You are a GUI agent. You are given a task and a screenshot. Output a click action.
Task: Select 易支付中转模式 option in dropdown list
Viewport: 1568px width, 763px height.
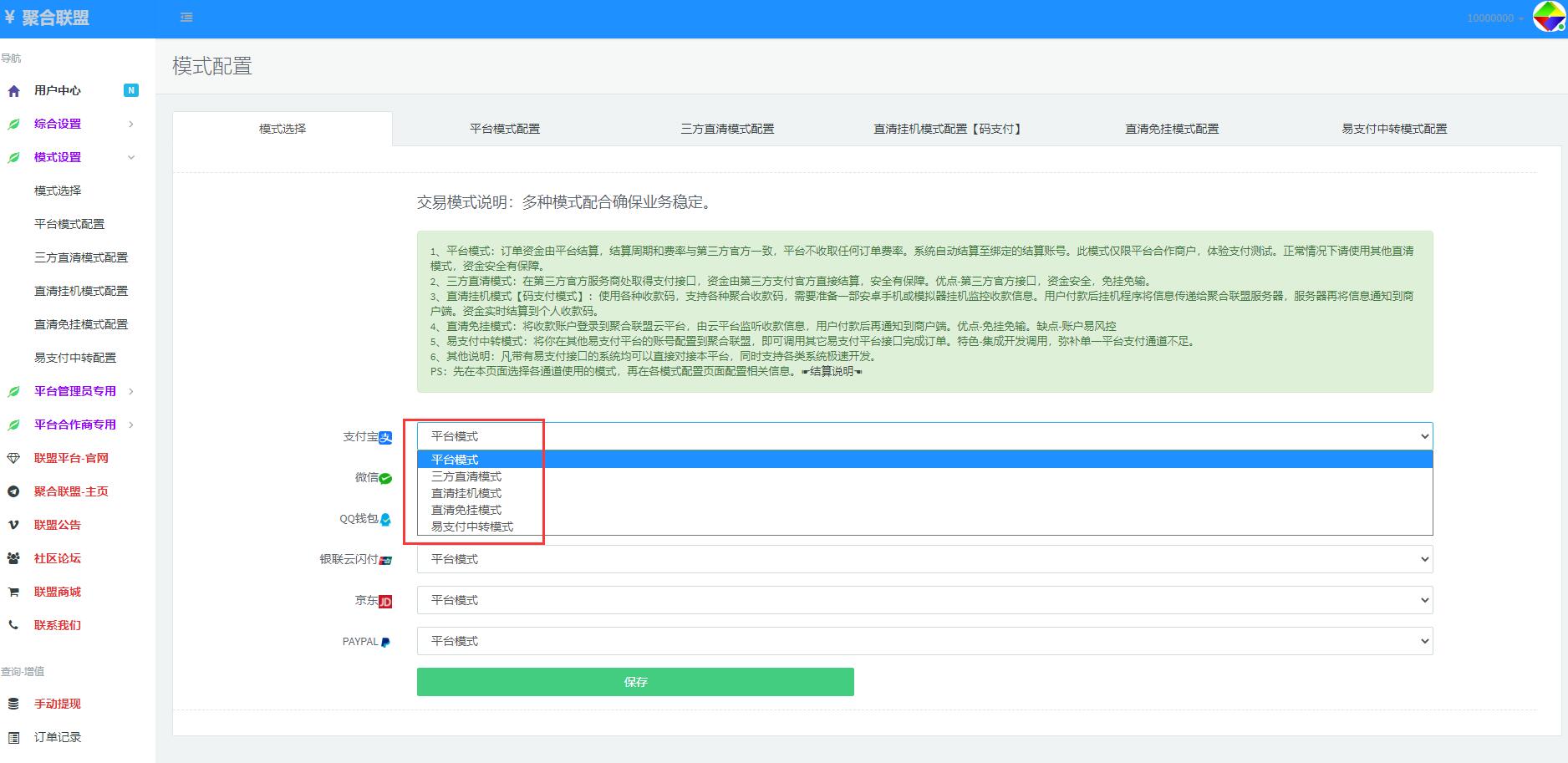tap(924, 526)
